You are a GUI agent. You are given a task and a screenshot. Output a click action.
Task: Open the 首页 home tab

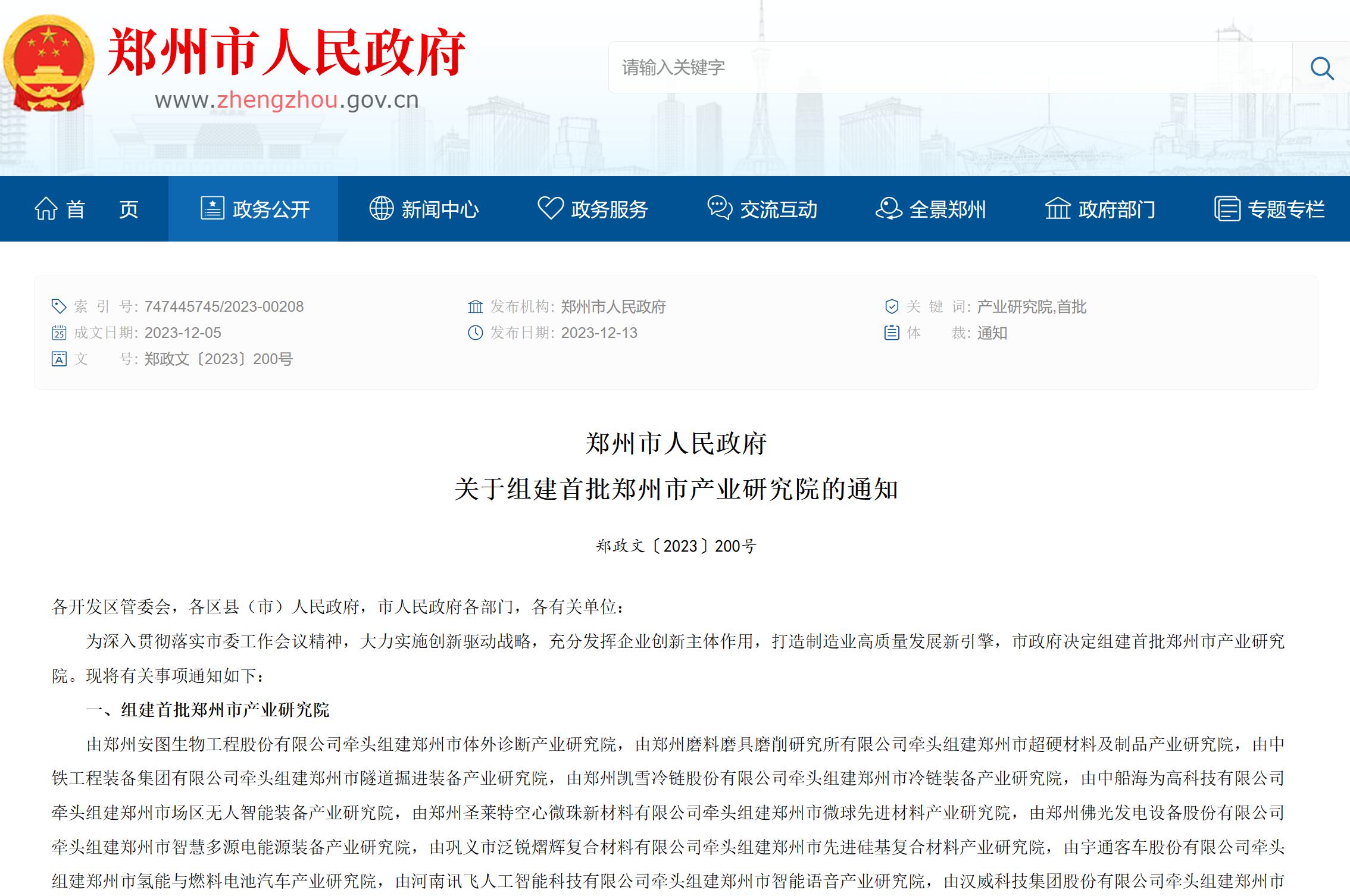(84, 209)
